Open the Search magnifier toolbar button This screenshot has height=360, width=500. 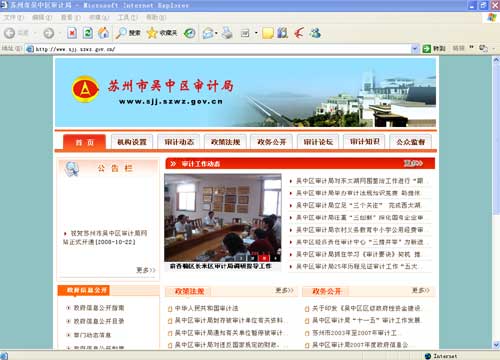point(128,33)
